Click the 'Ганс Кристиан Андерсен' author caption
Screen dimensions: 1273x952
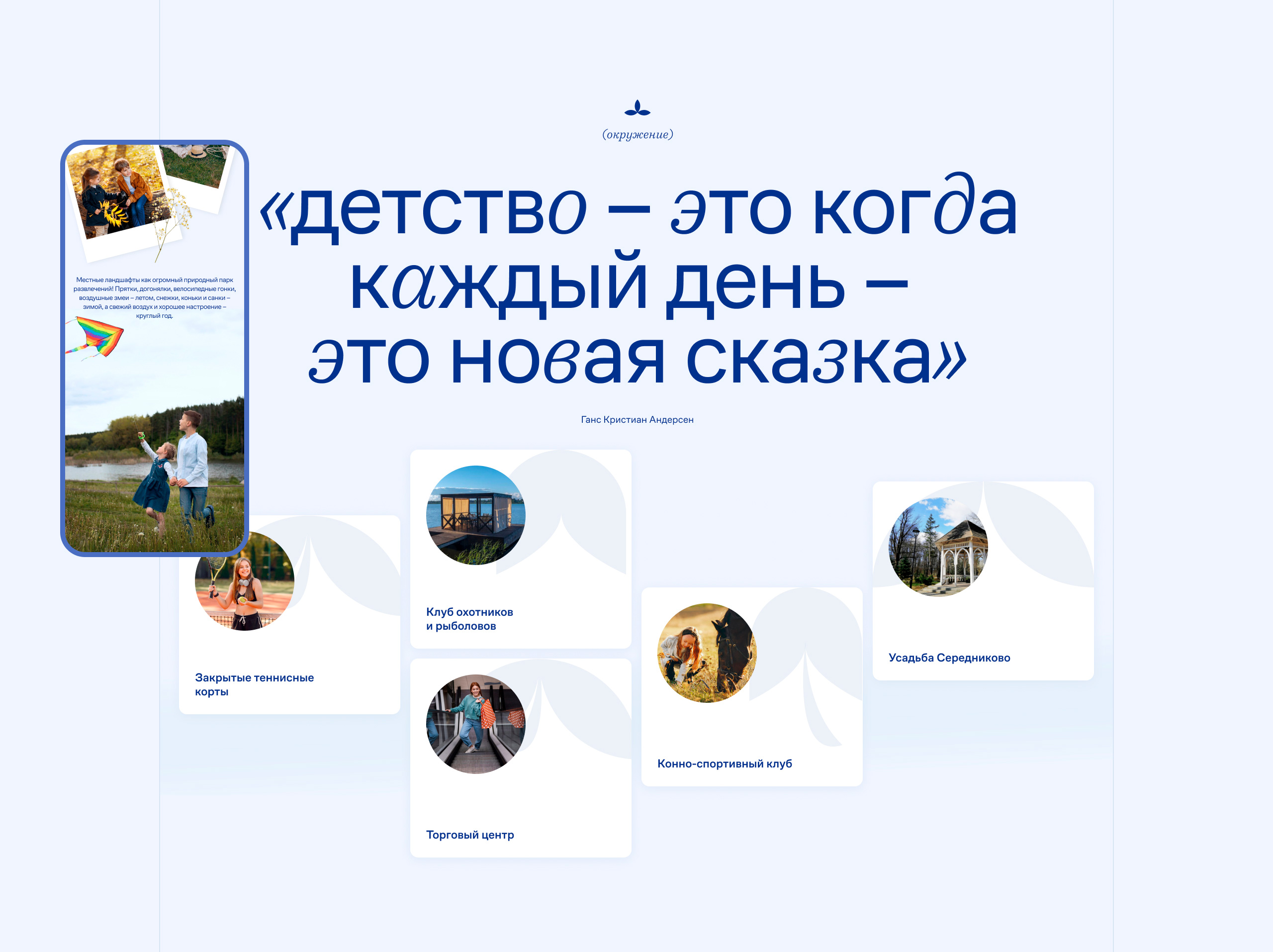coord(637,420)
